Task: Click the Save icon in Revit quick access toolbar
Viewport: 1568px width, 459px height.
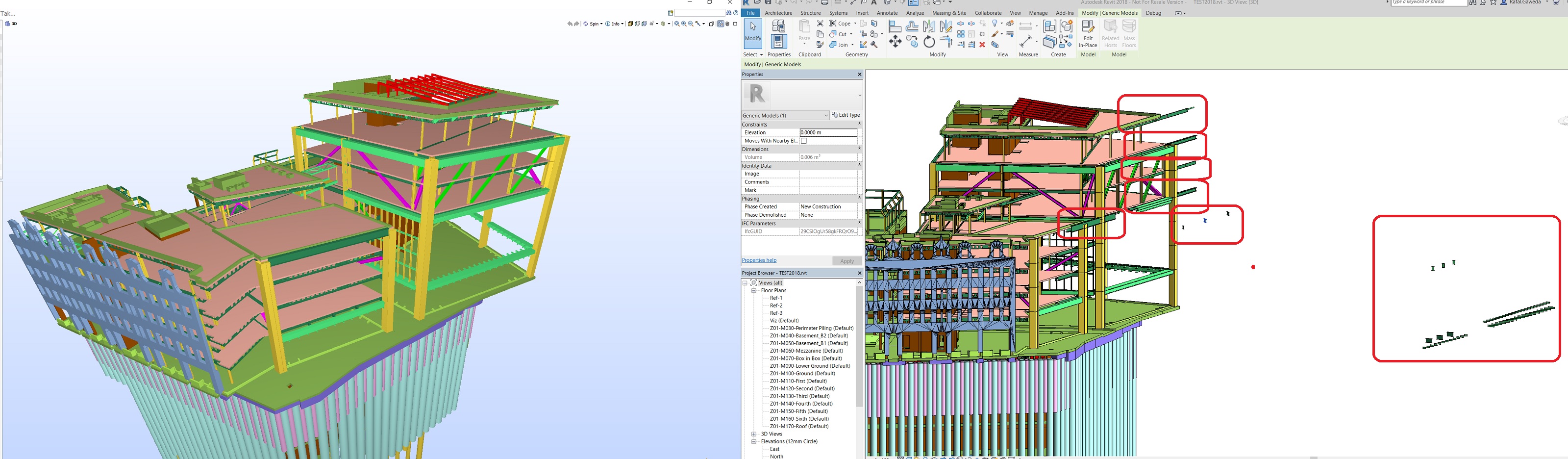Action: pos(768,2)
